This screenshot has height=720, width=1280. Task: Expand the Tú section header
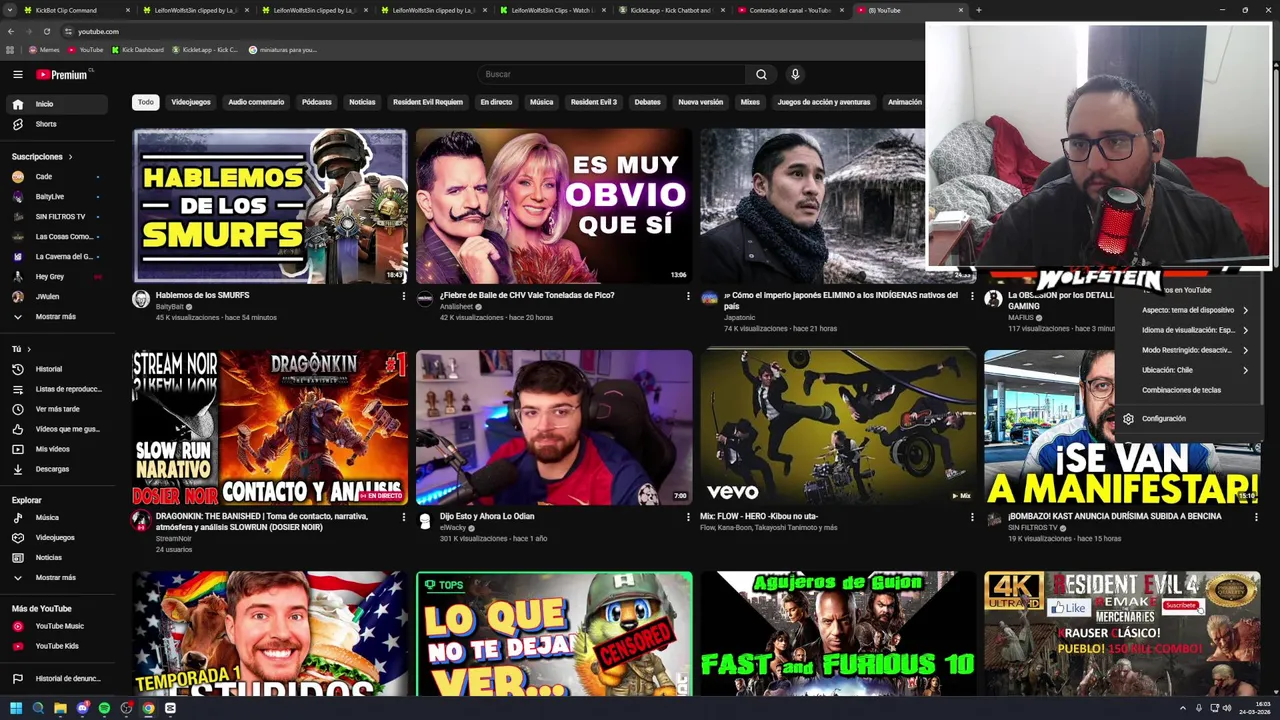[x=21, y=349]
